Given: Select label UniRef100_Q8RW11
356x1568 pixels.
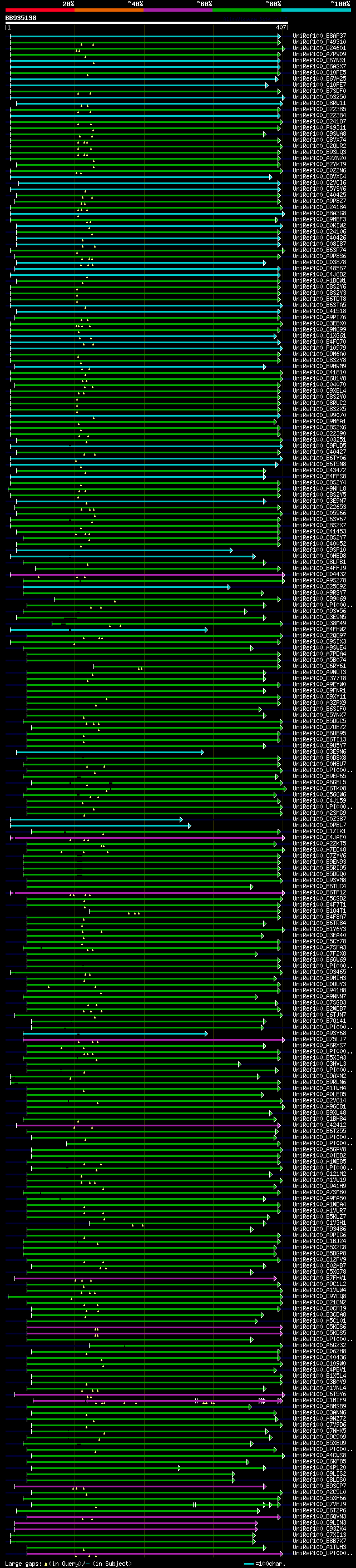Looking at the screenshot, I should (319, 103).
